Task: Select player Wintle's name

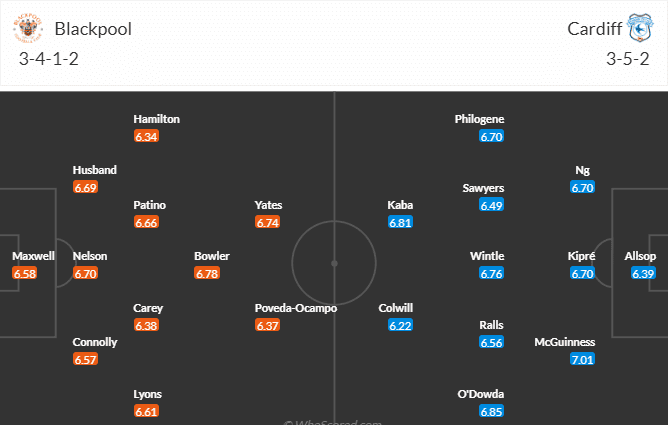Action: coord(487,256)
